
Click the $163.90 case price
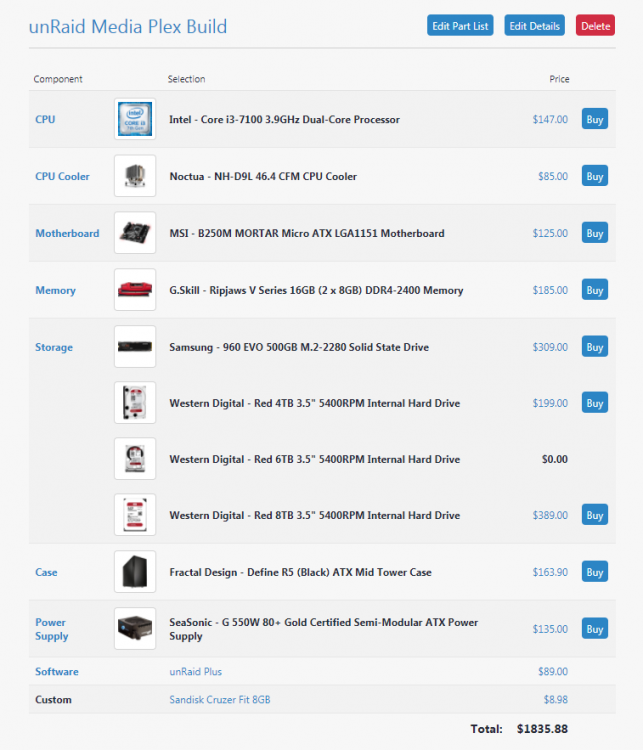pos(550,572)
